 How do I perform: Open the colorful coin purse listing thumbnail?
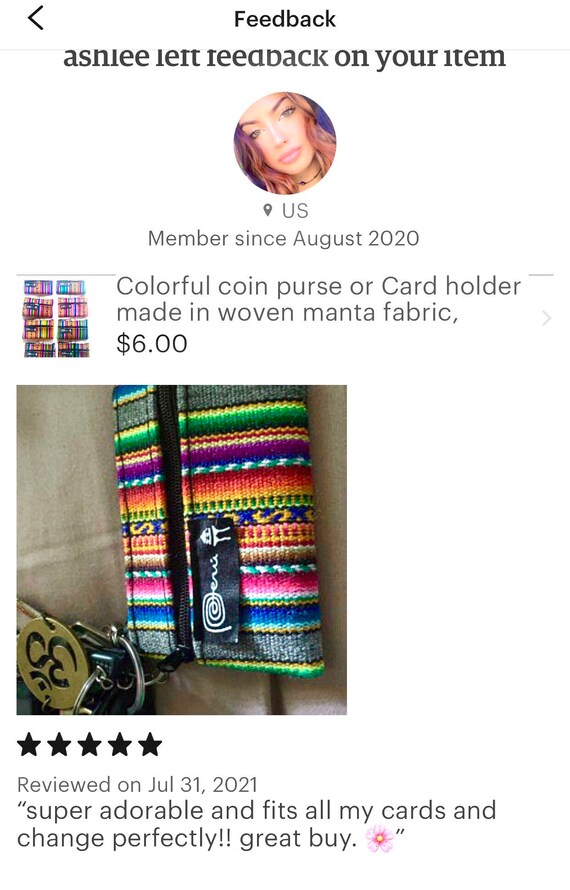pos(56,318)
